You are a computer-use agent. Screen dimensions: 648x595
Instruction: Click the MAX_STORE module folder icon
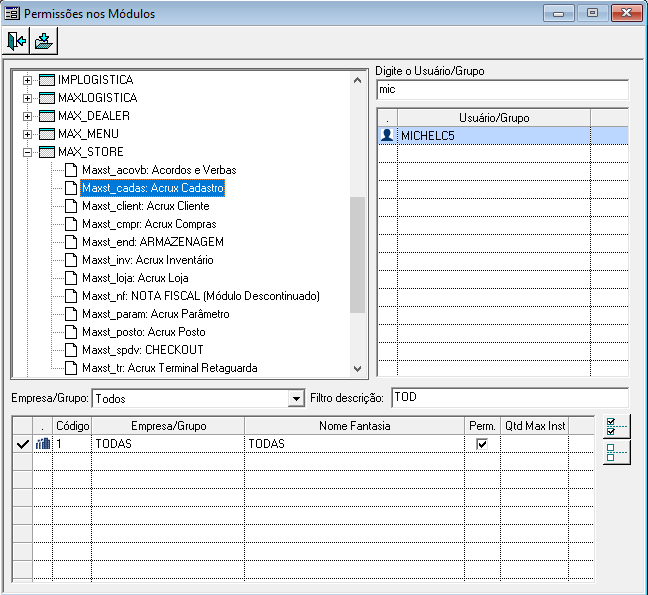click(x=47, y=152)
